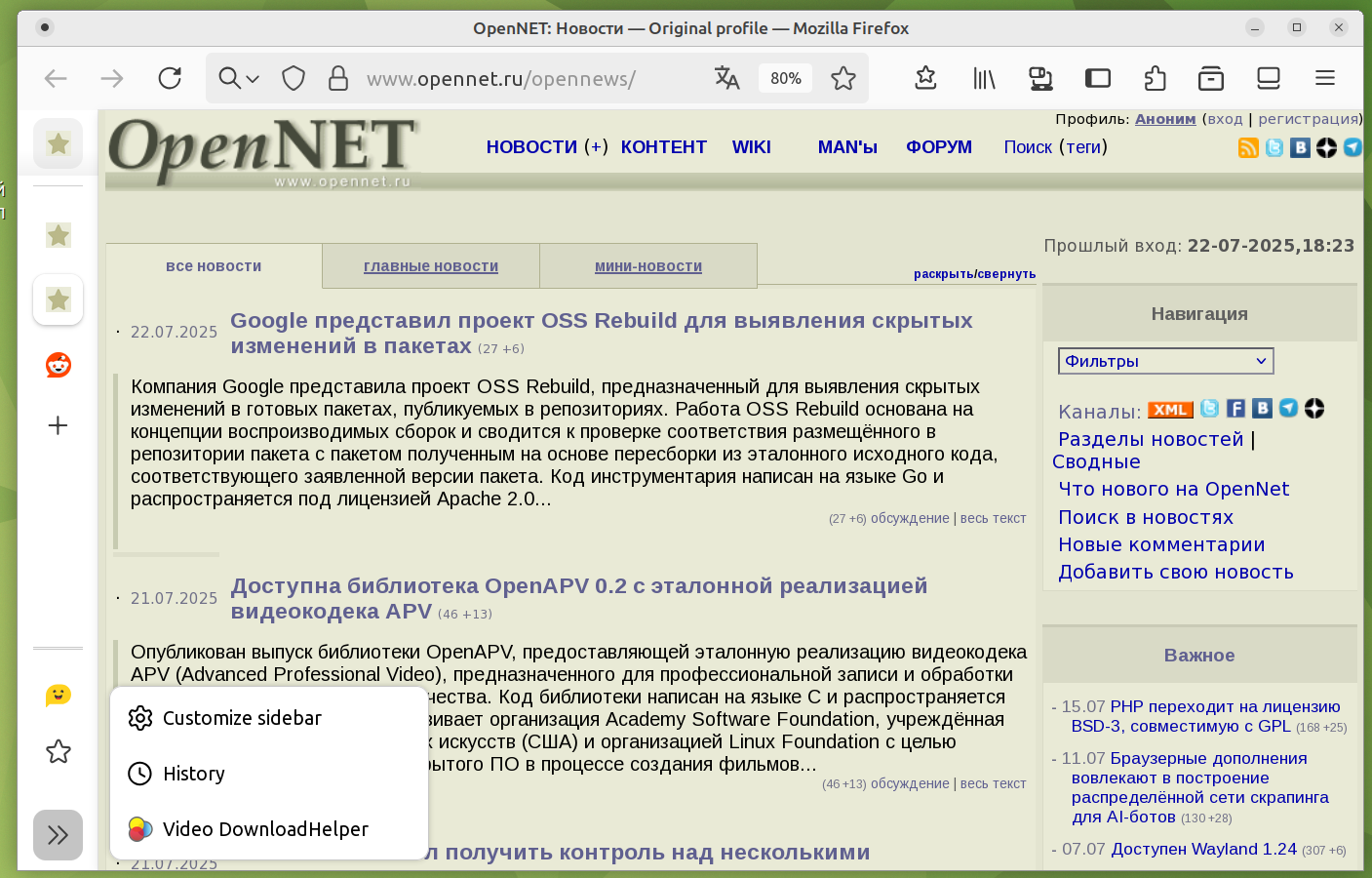Bookmark this page with the star icon

point(843,78)
